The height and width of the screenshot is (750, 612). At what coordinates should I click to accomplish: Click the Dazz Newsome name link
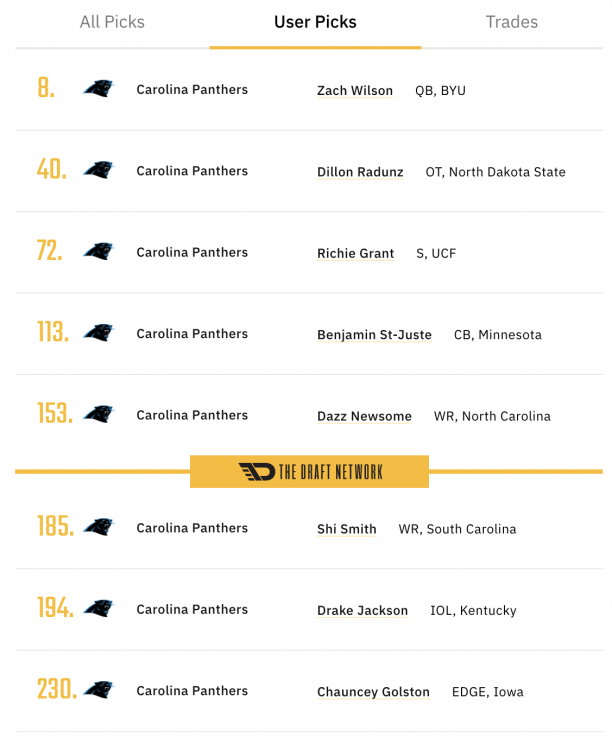[364, 417]
